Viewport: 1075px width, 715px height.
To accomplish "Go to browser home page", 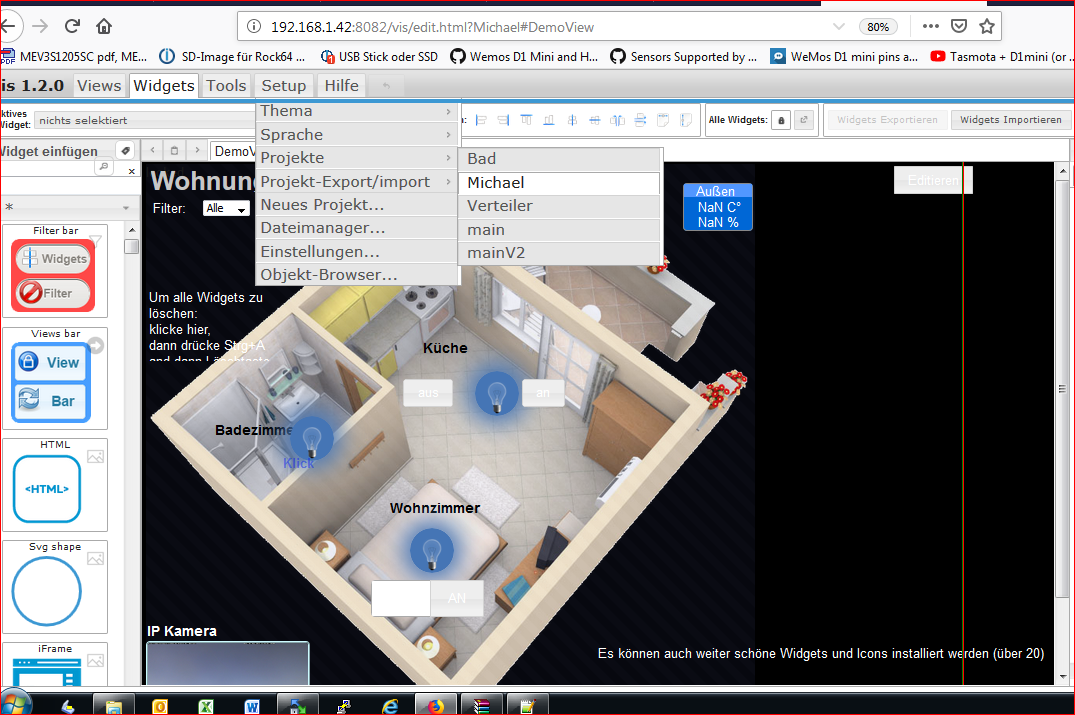I will (104, 26).
